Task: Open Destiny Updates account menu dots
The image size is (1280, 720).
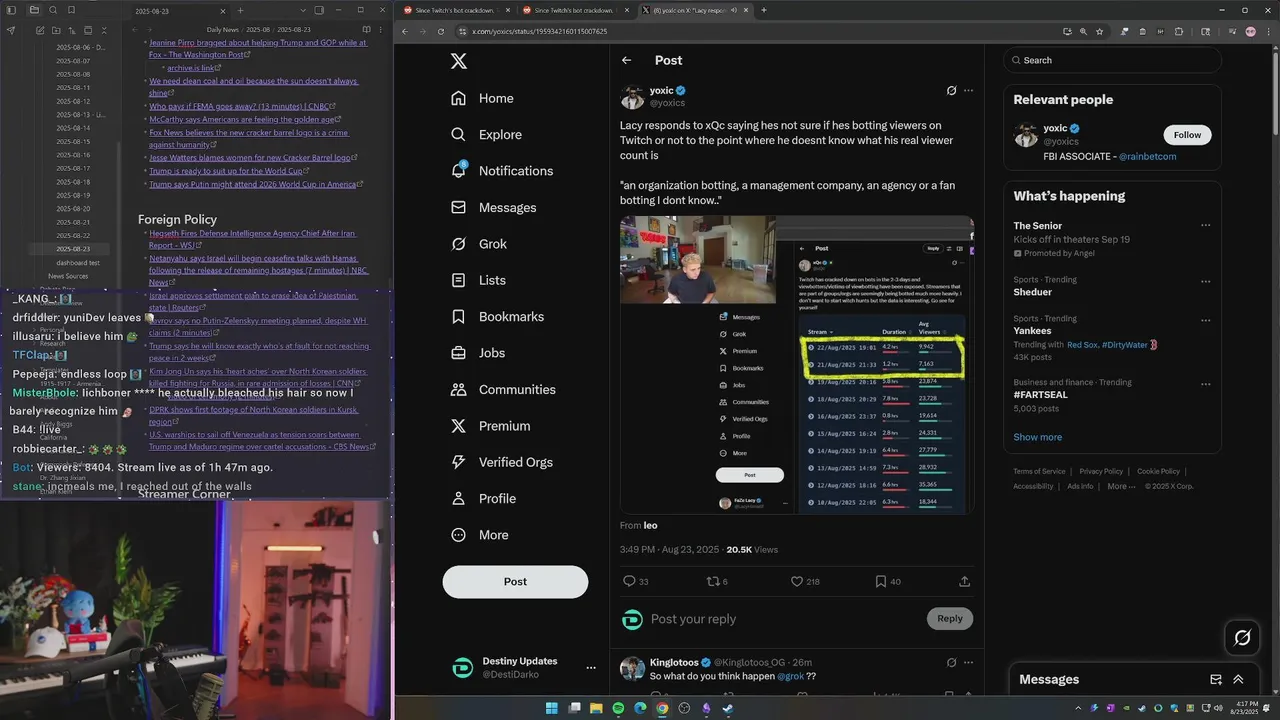Action: [x=591, y=668]
